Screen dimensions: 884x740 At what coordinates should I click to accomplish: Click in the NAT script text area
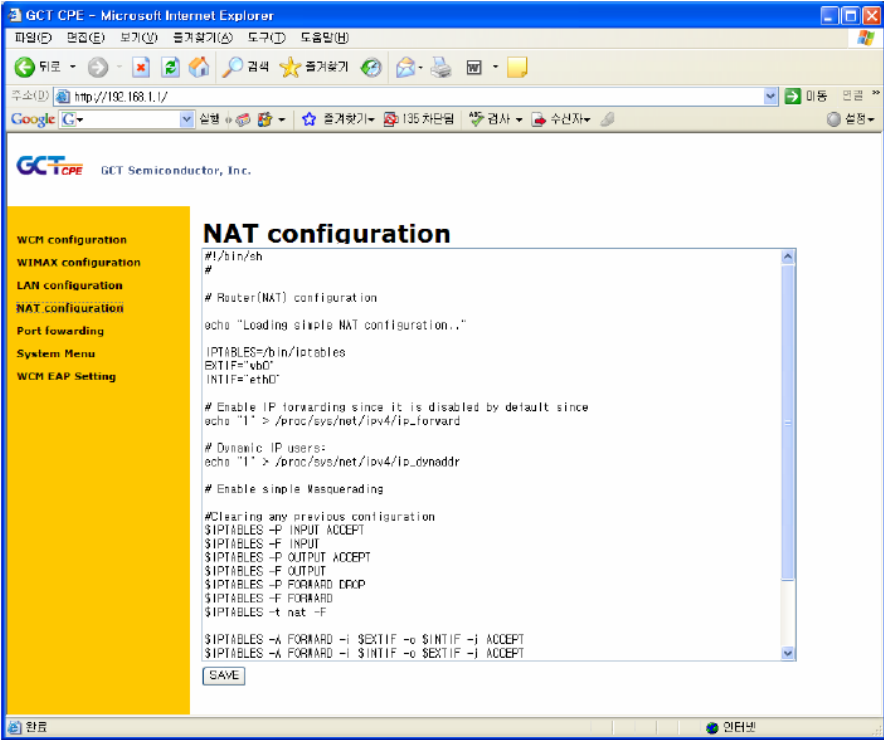pyautogui.click(x=492, y=454)
